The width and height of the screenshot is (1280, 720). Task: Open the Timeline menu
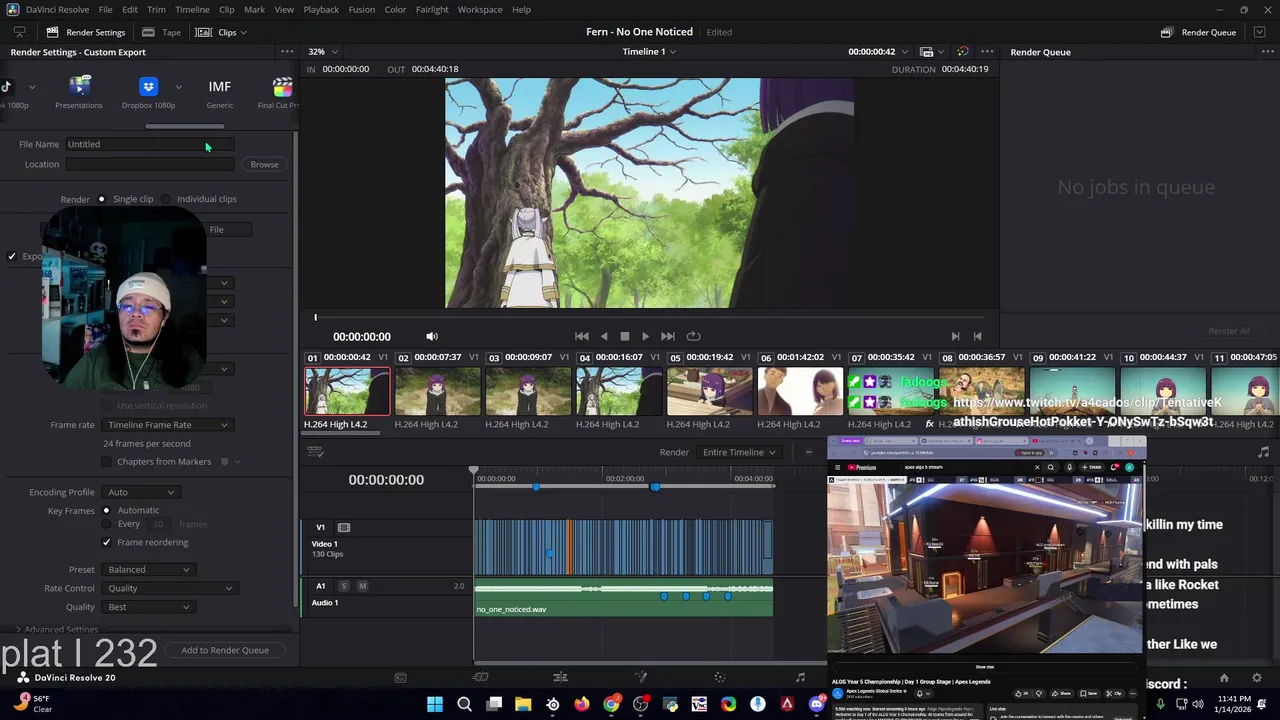click(192, 9)
